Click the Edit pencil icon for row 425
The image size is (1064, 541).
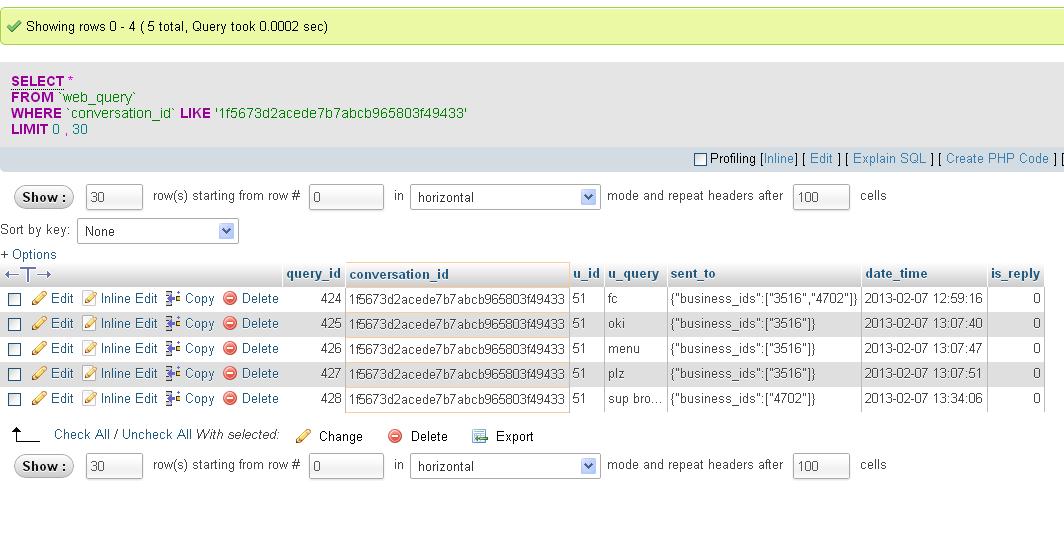[x=39, y=324]
